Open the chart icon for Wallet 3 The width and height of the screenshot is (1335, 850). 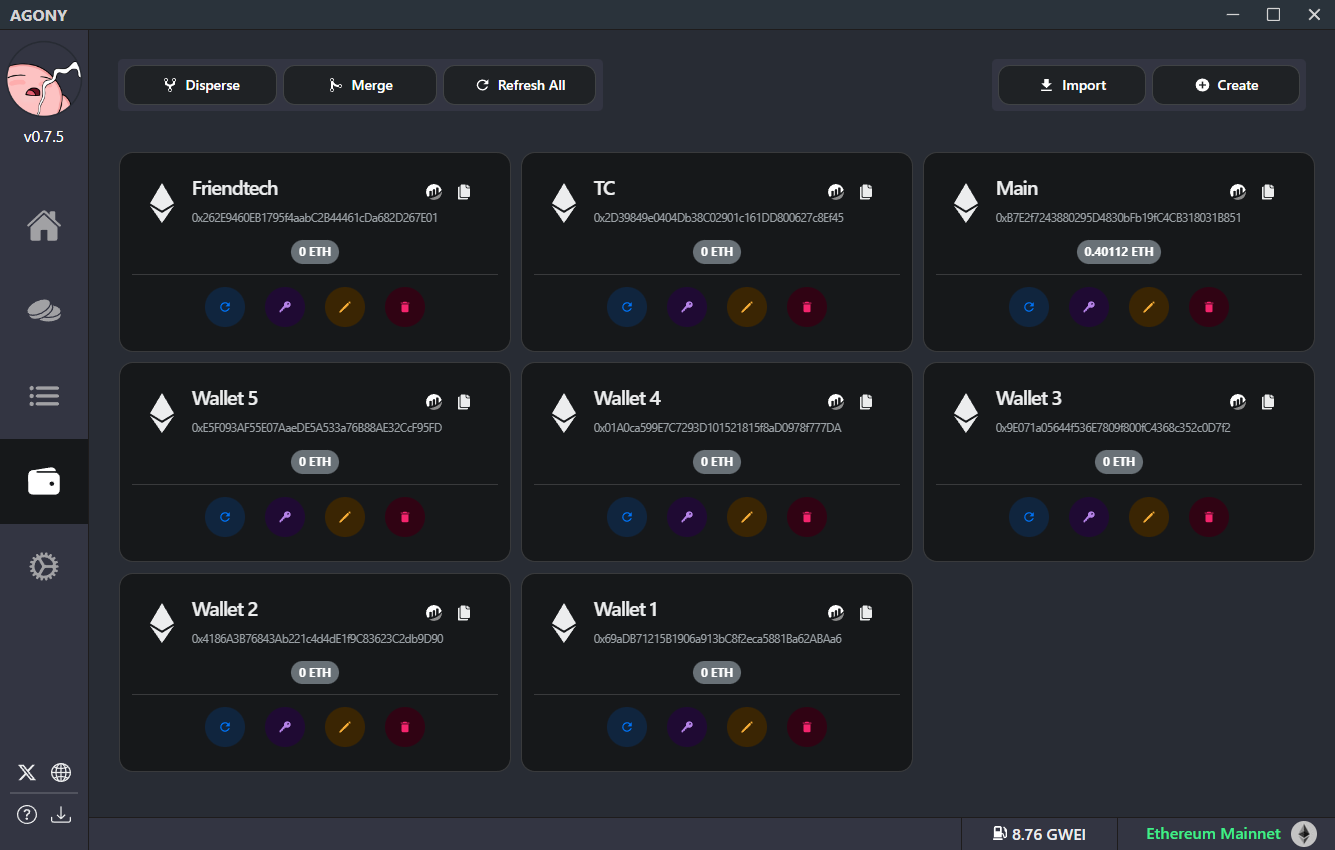1238,402
